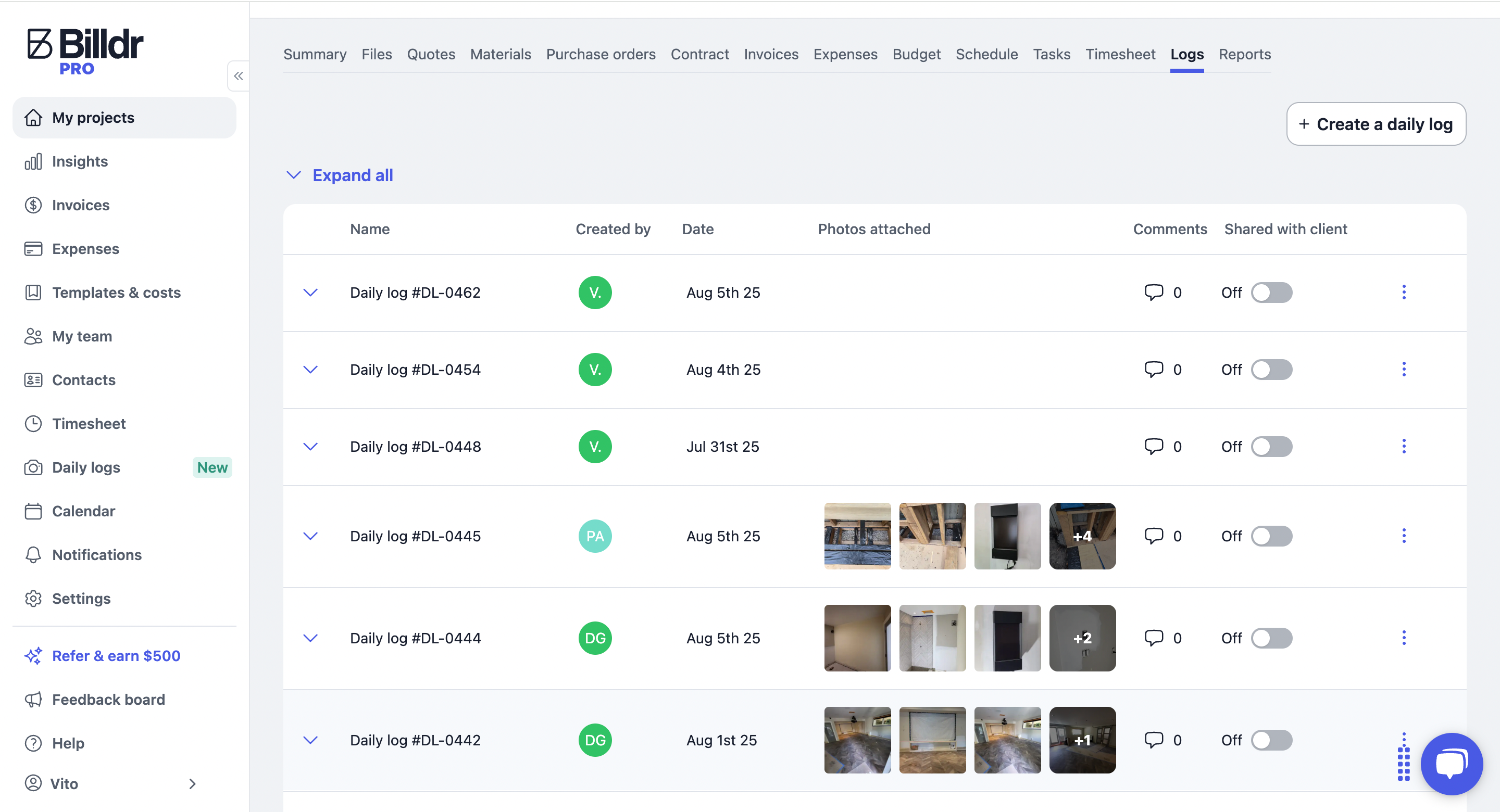Open first photo of Daily log #DL-0445
The height and width of the screenshot is (812, 1500).
[857, 536]
